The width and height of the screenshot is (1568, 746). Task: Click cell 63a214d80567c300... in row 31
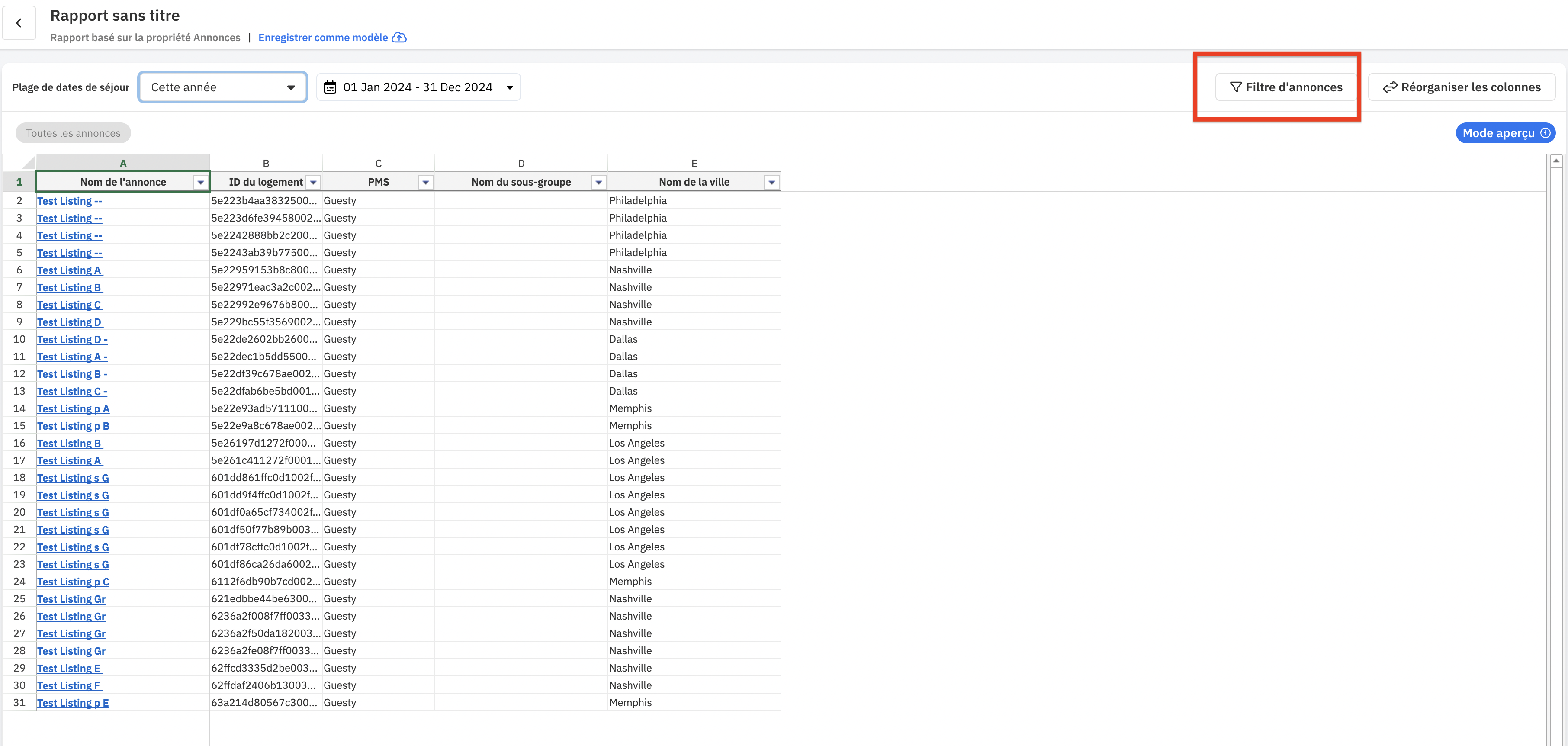[266, 703]
